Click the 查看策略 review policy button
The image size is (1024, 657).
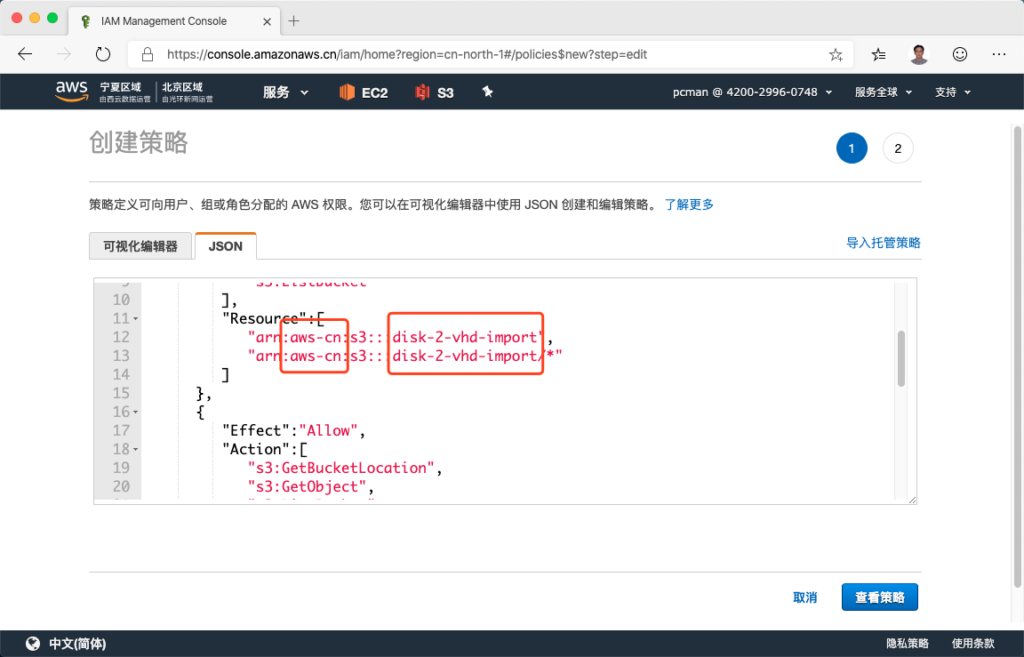pos(879,597)
